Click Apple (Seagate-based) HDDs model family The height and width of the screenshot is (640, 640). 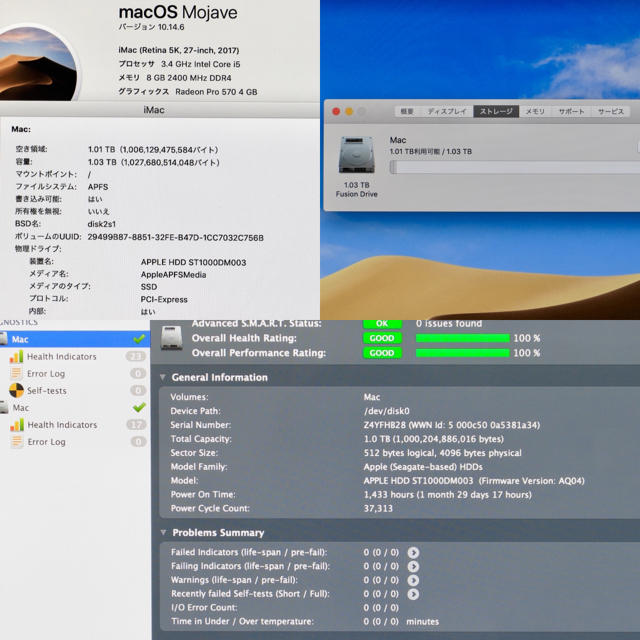click(x=423, y=467)
